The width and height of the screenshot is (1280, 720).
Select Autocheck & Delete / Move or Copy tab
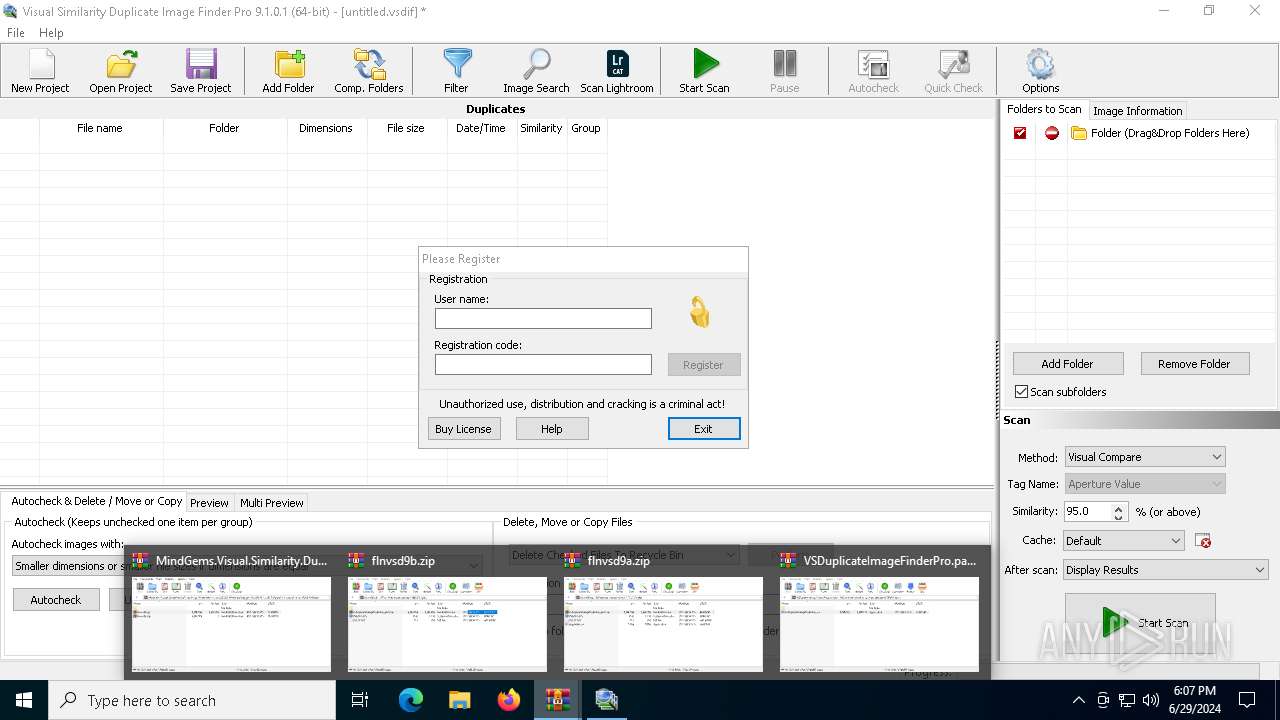click(96, 502)
